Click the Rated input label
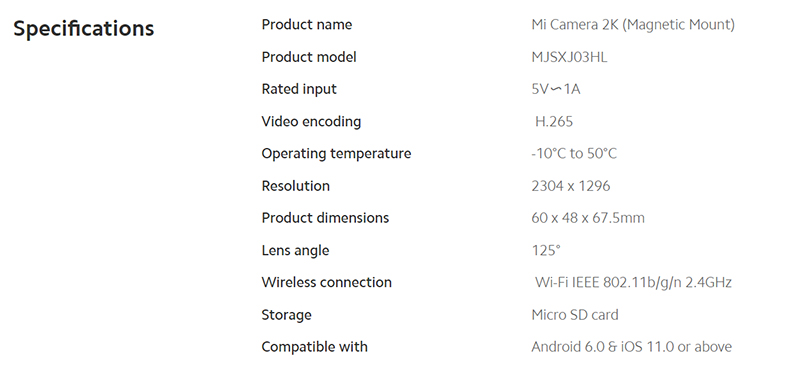The width and height of the screenshot is (800, 365). click(x=299, y=89)
